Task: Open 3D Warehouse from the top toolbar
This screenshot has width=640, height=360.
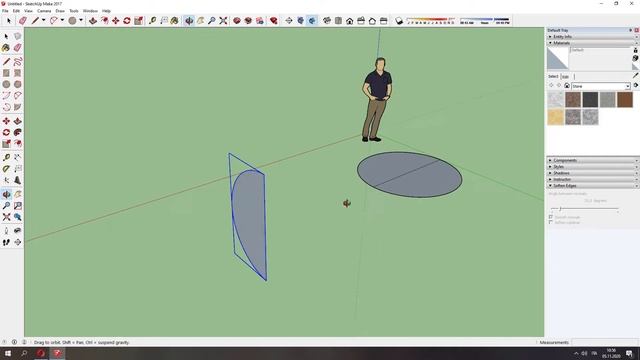Action: click(237, 20)
